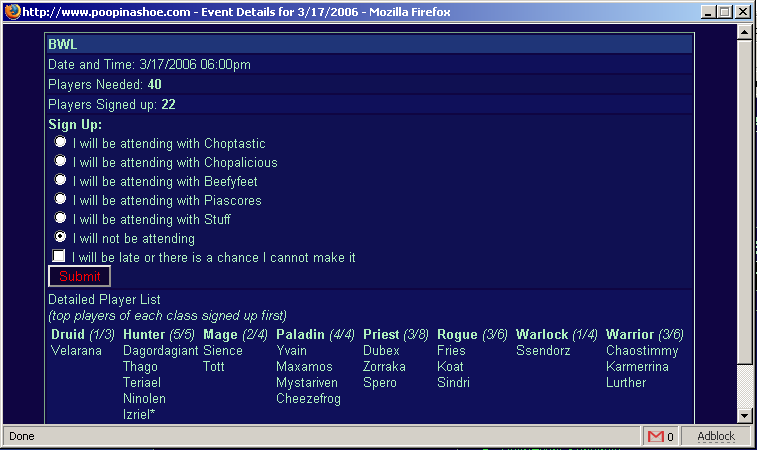Image resolution: width=757 pixels, height=450 pixels.
Task: Click the Done status bar text
Action: (22, 436)
